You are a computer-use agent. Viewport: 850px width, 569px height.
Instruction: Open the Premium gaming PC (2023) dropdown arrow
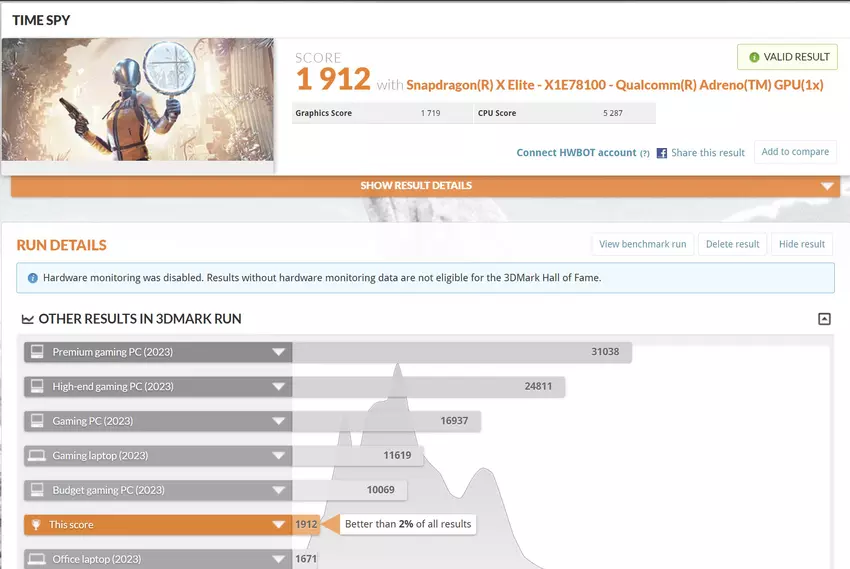pos(278,352)
